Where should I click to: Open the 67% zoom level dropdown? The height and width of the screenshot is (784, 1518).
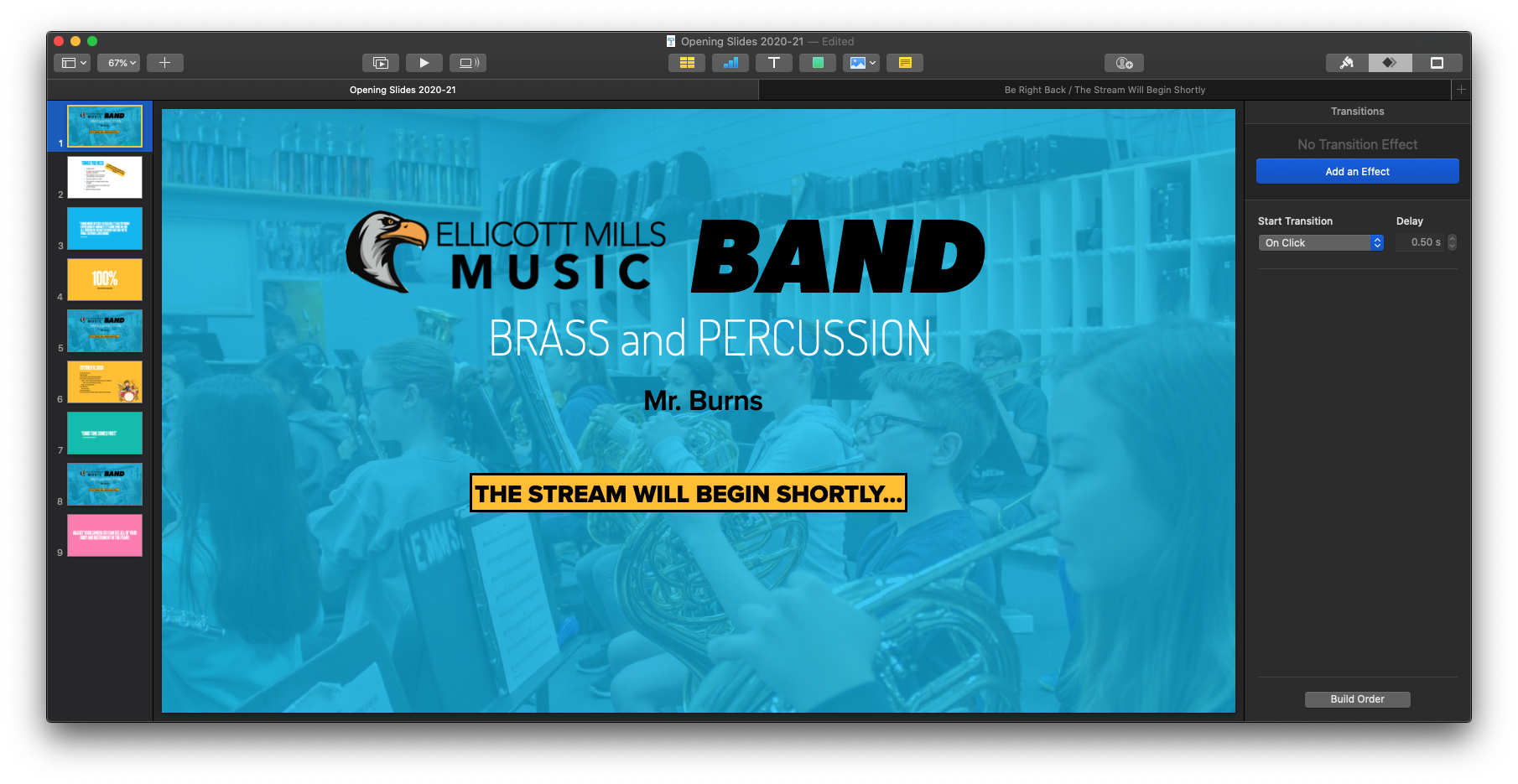(118, 63)
